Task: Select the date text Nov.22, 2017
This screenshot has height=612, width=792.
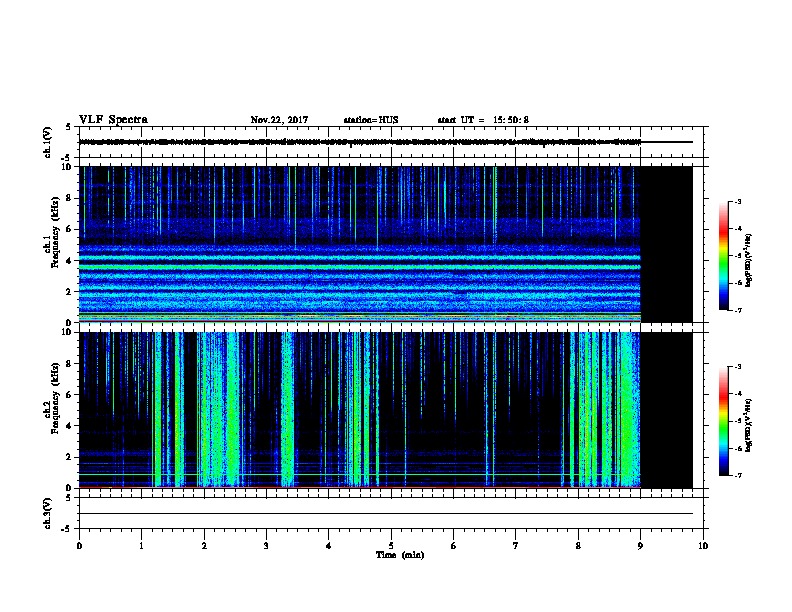Action: click(279, 120)
